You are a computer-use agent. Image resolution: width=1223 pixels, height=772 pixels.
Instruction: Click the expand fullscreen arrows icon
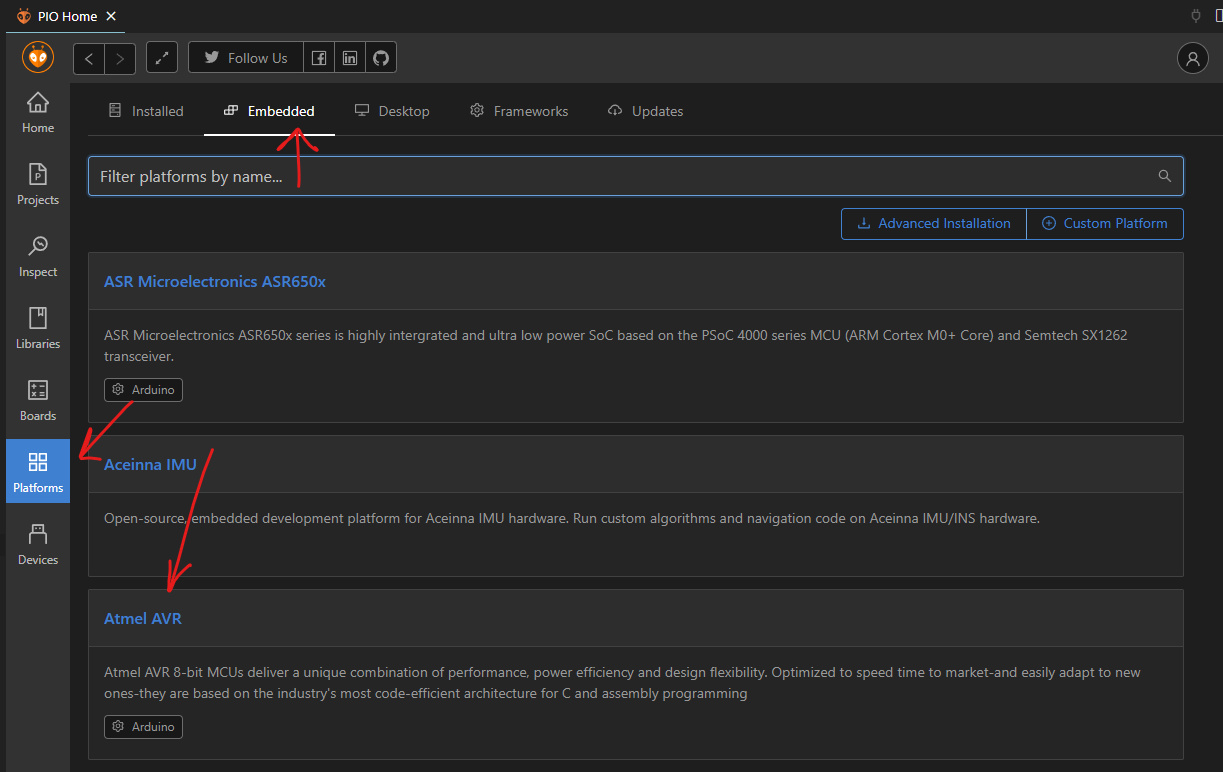point(162,58)
